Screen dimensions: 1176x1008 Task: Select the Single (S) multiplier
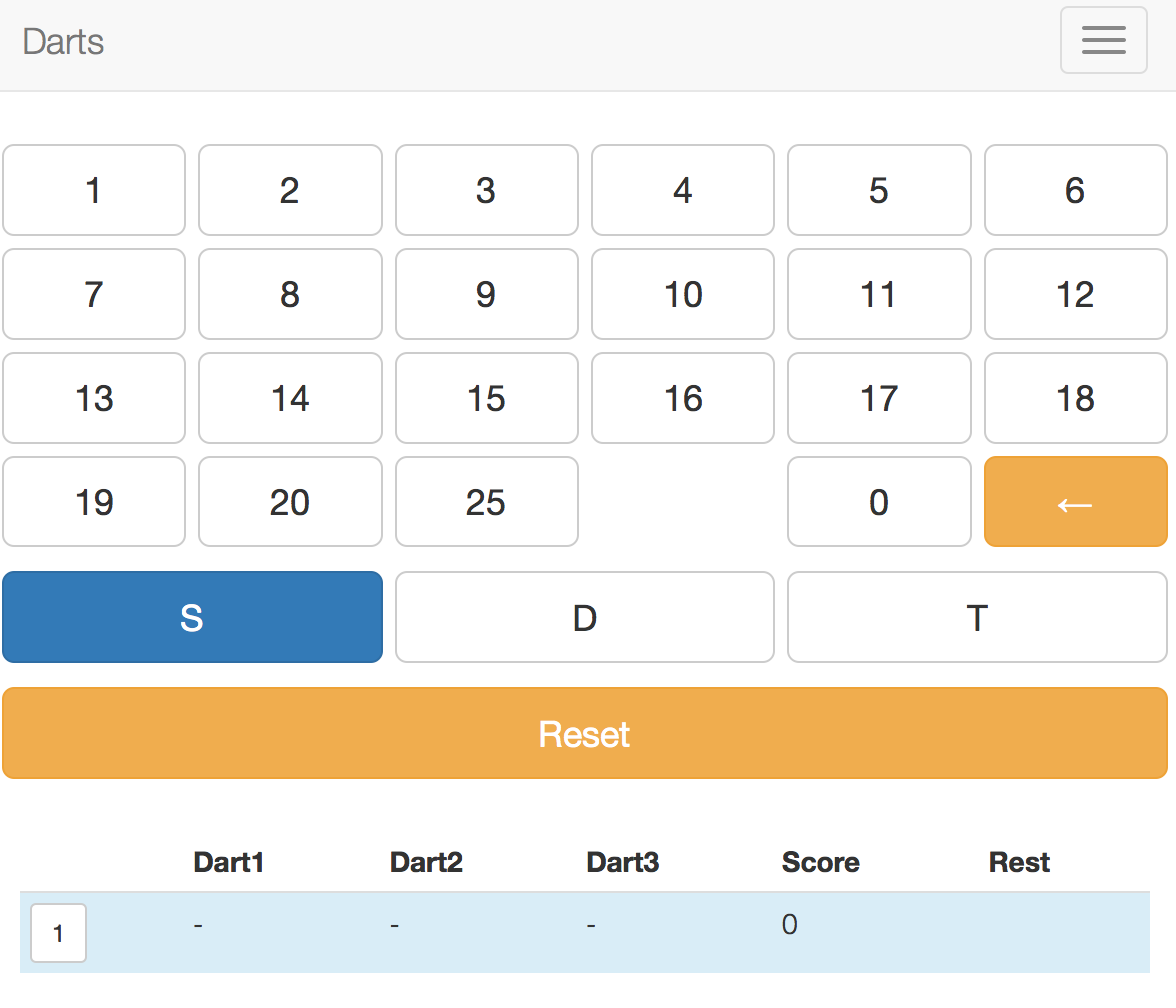pos(192,617)
